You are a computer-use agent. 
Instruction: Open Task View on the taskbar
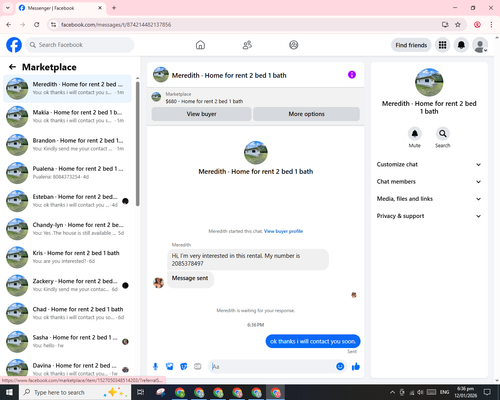[x=141, y=392]
